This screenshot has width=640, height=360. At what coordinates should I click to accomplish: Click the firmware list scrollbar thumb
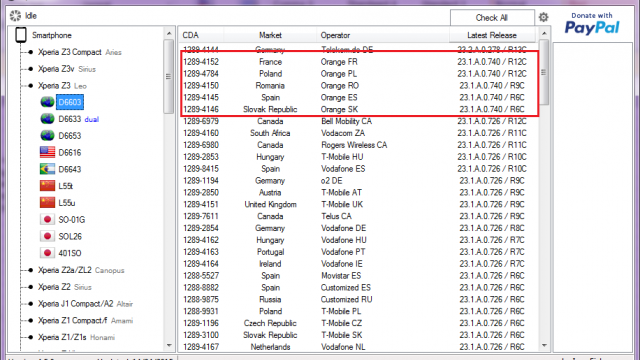click(544, 72)
